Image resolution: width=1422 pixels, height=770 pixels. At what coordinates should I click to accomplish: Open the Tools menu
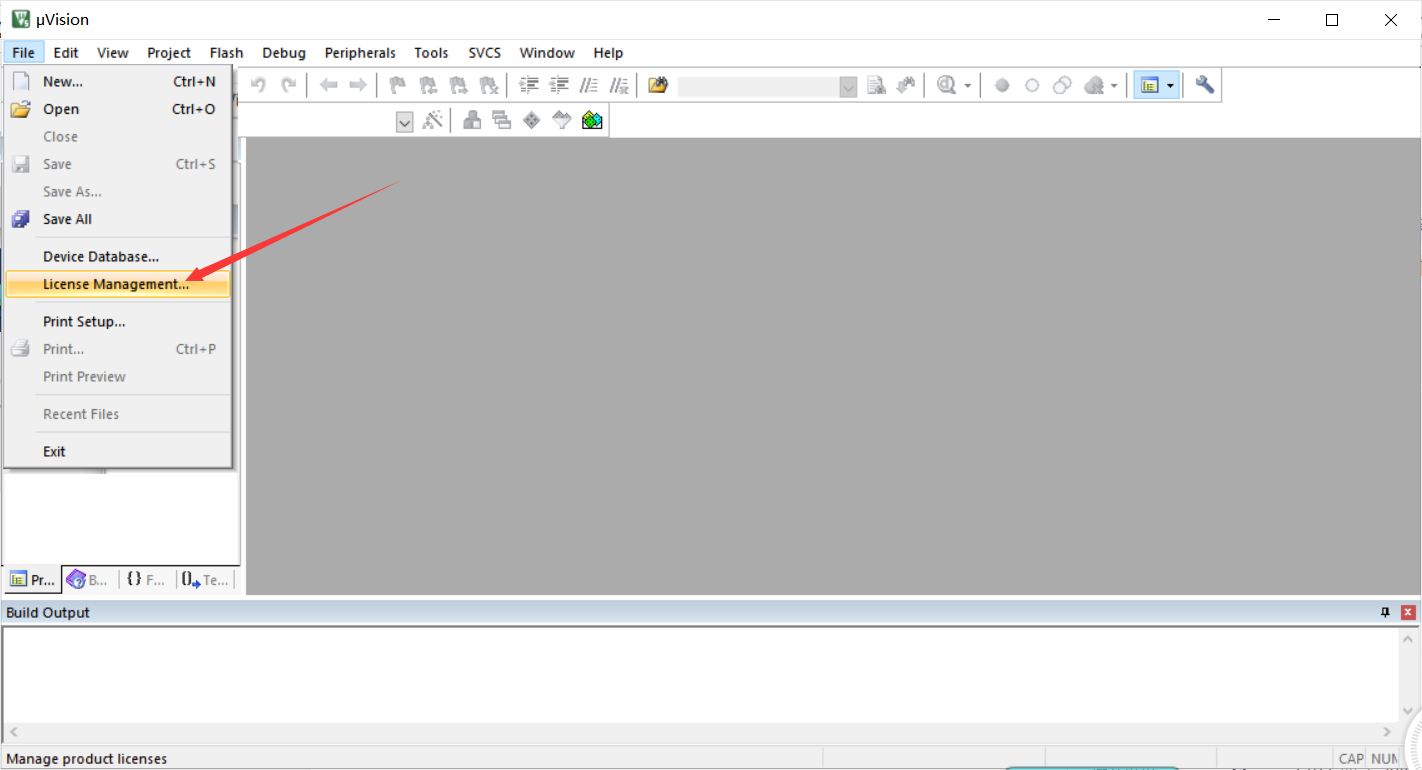432,53
